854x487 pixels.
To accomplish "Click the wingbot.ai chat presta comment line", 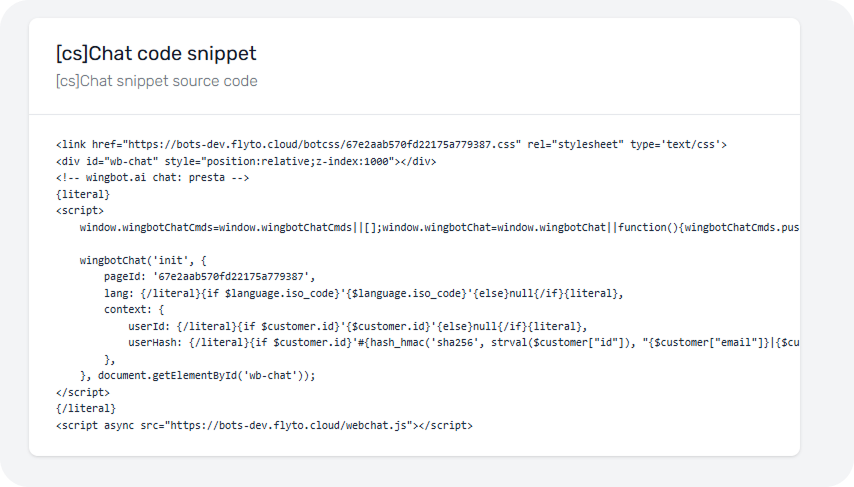I will [x=152, y=177].
